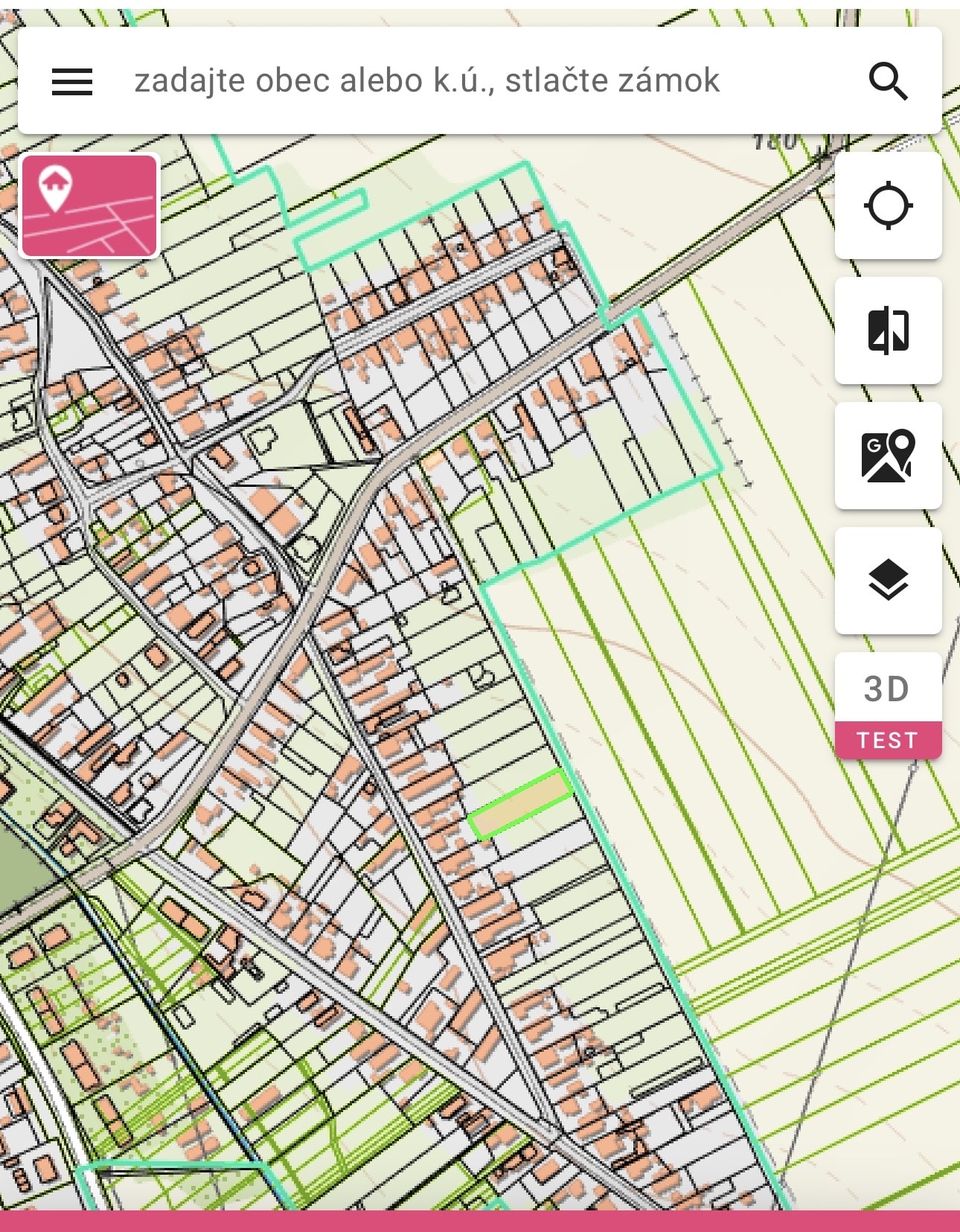Screen dimensions: 960x1232
Task: Open the pink cadastral parcel map button
Action: (90, 205)
